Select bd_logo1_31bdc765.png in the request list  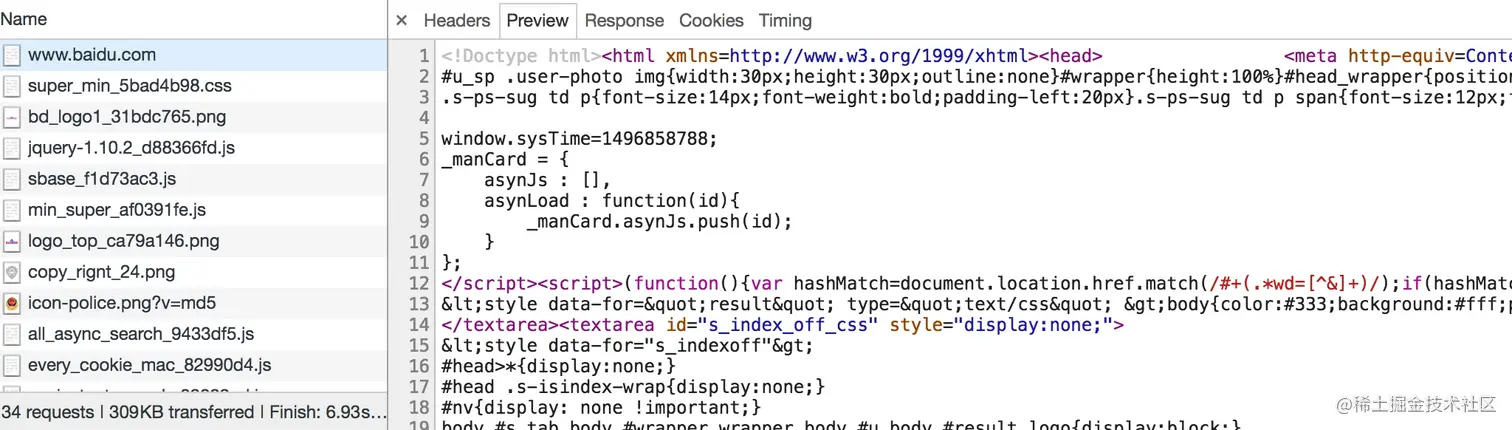coord(193,117)
